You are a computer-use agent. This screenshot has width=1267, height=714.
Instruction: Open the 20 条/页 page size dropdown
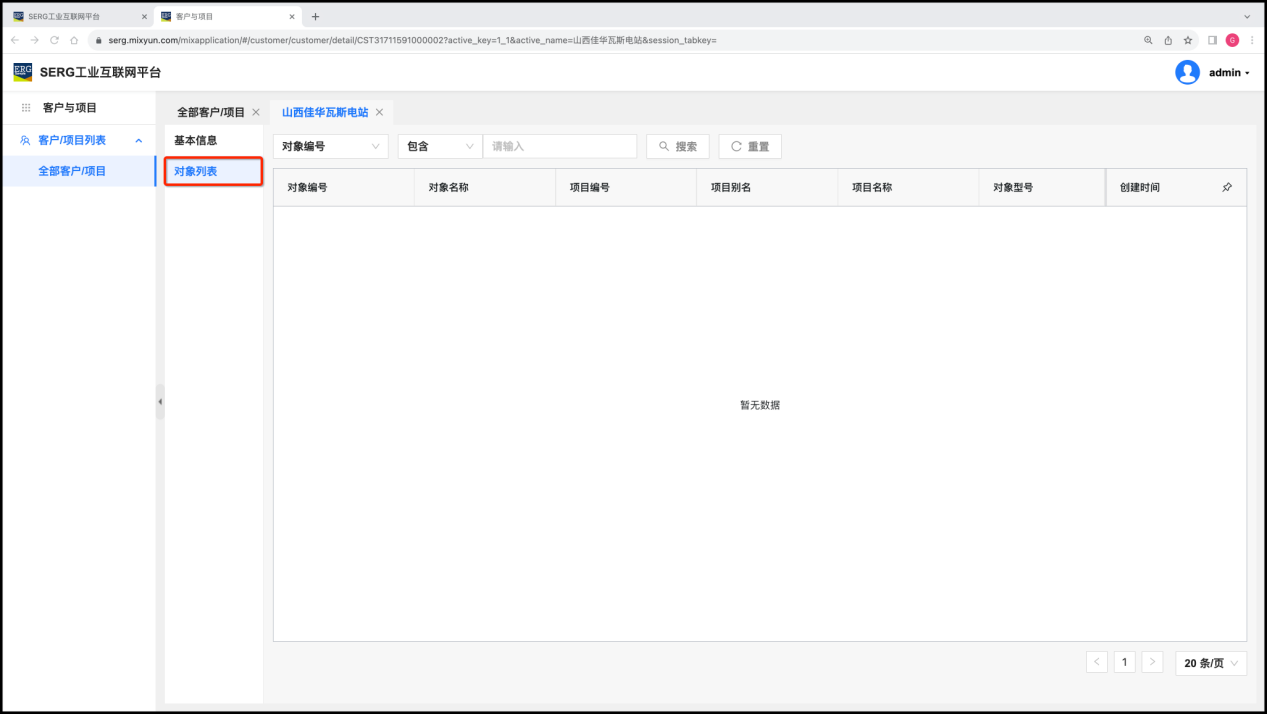[x=1210, y=663]
